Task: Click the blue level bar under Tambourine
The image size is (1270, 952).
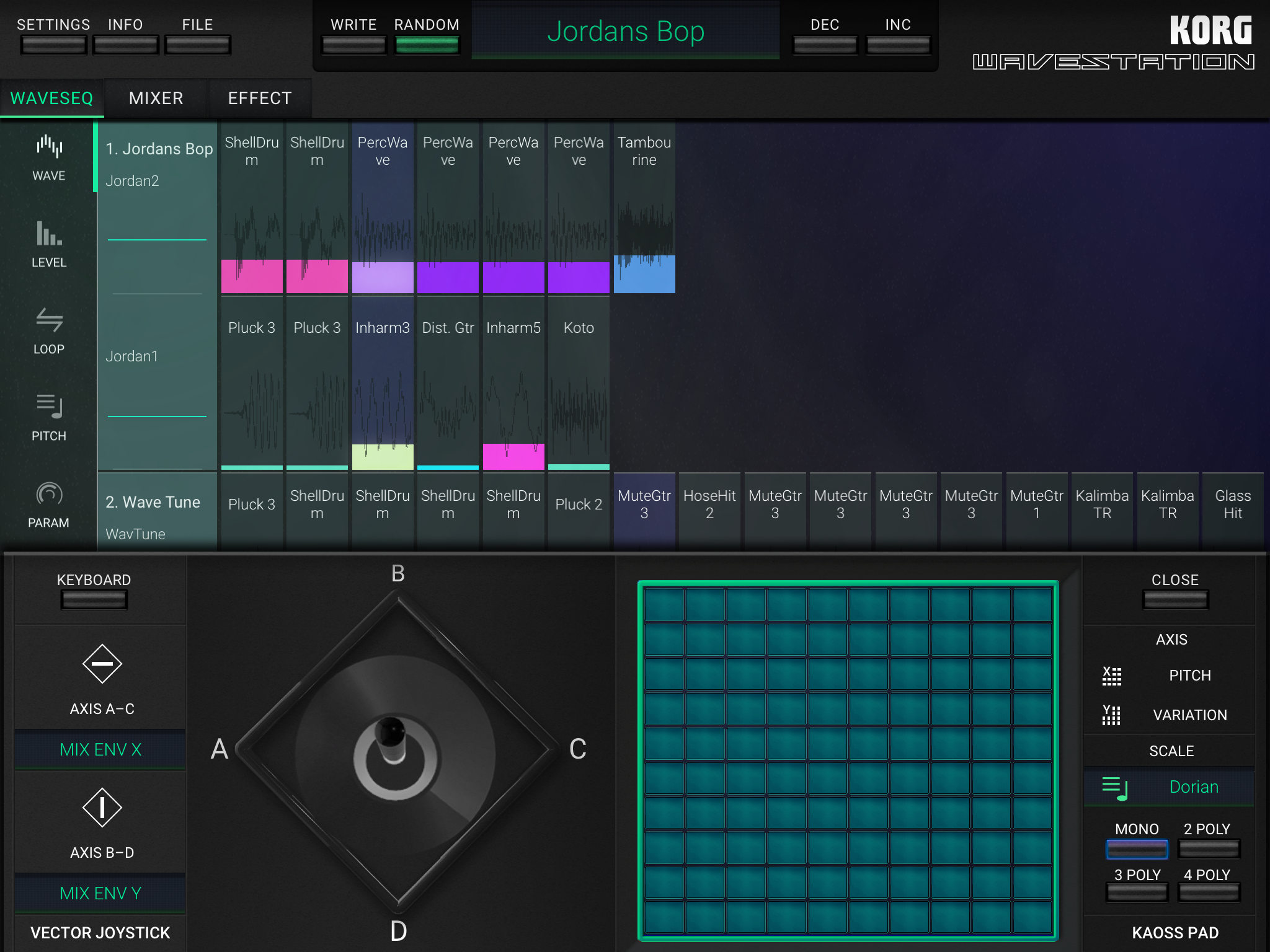Action: click(644, 274)
